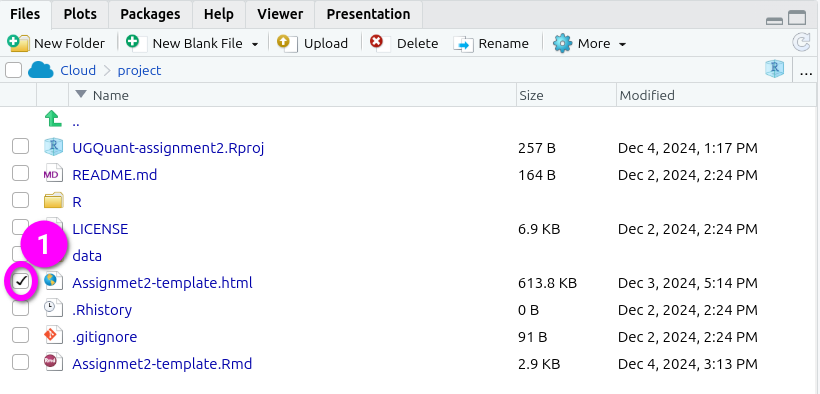Toggle the select-all checkbox next to Cloud

pyautogui.click(x=14, y=70)
